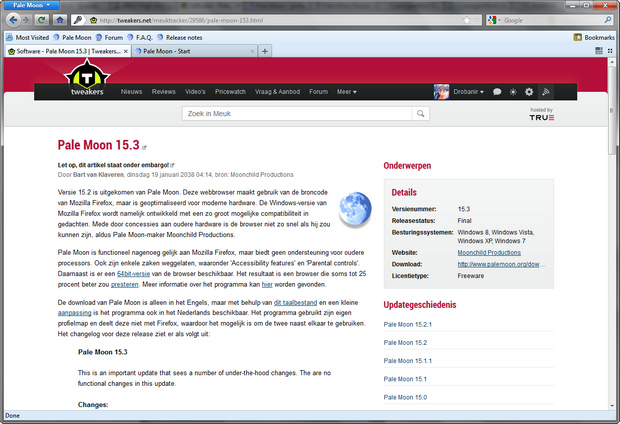Expand the Drobanir user dropdown
620x424 pixels.
coord(468,92)
